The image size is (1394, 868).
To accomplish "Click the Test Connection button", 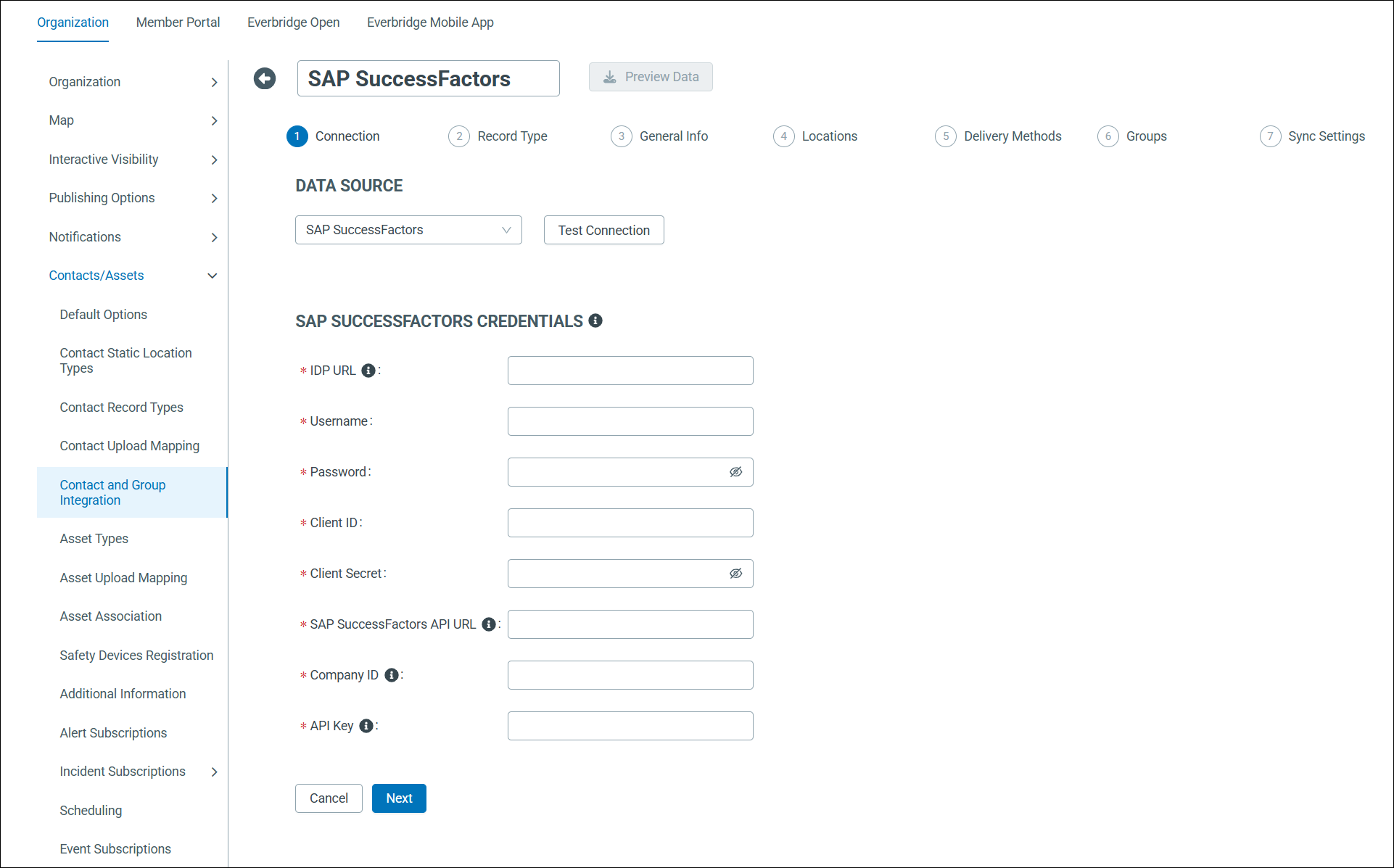I will pyautogui.click(x=603, y=230).
